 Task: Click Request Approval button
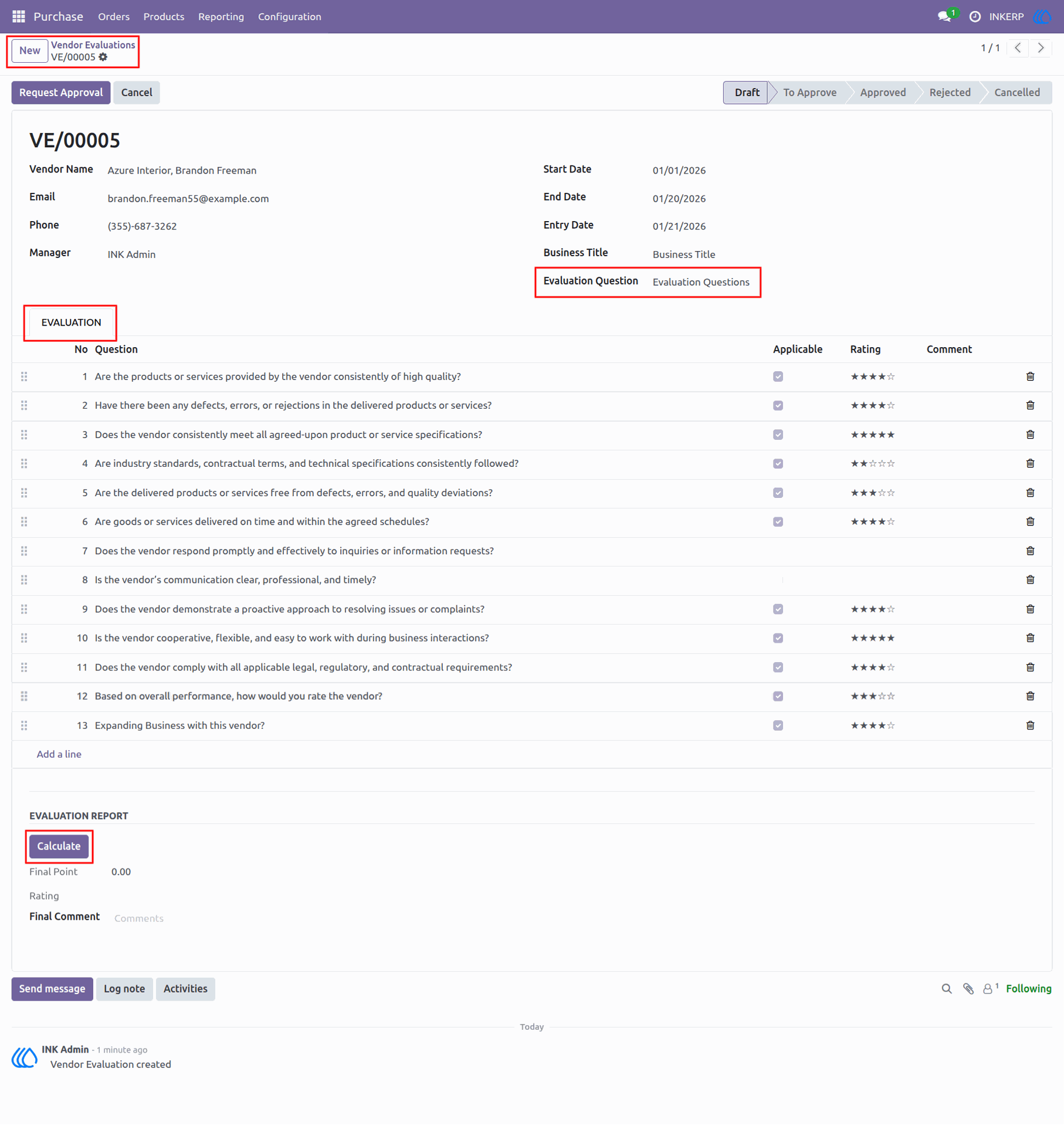tap(61, 93)
